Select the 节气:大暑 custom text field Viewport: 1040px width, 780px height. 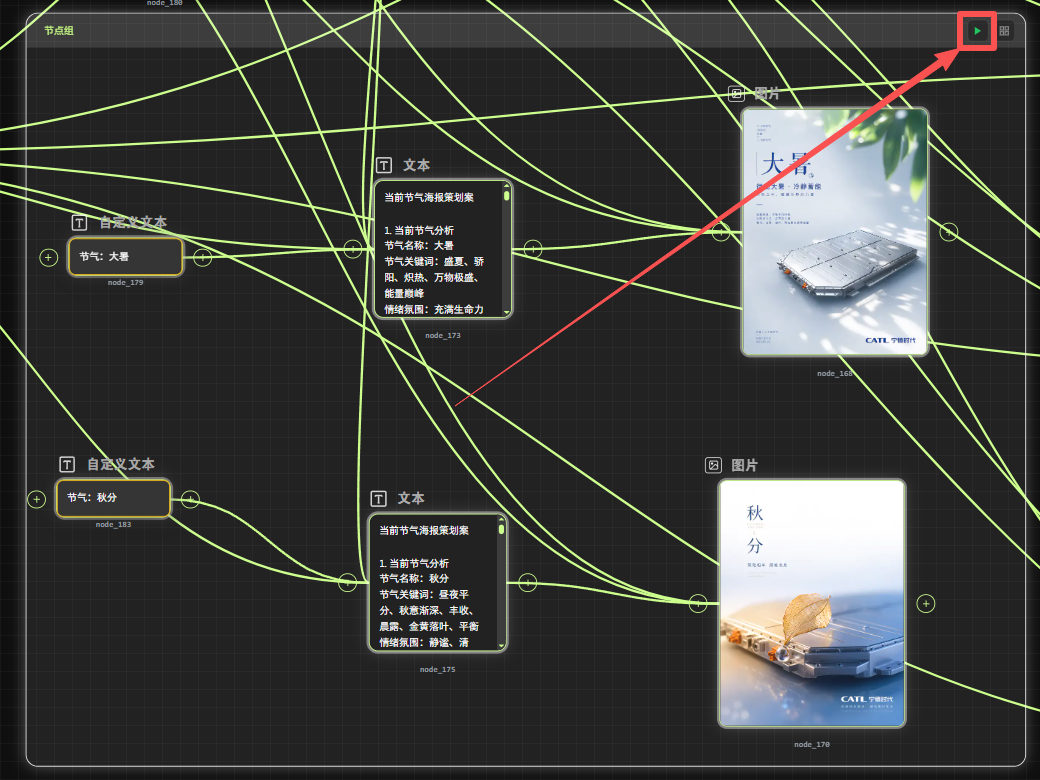[125, 257]
